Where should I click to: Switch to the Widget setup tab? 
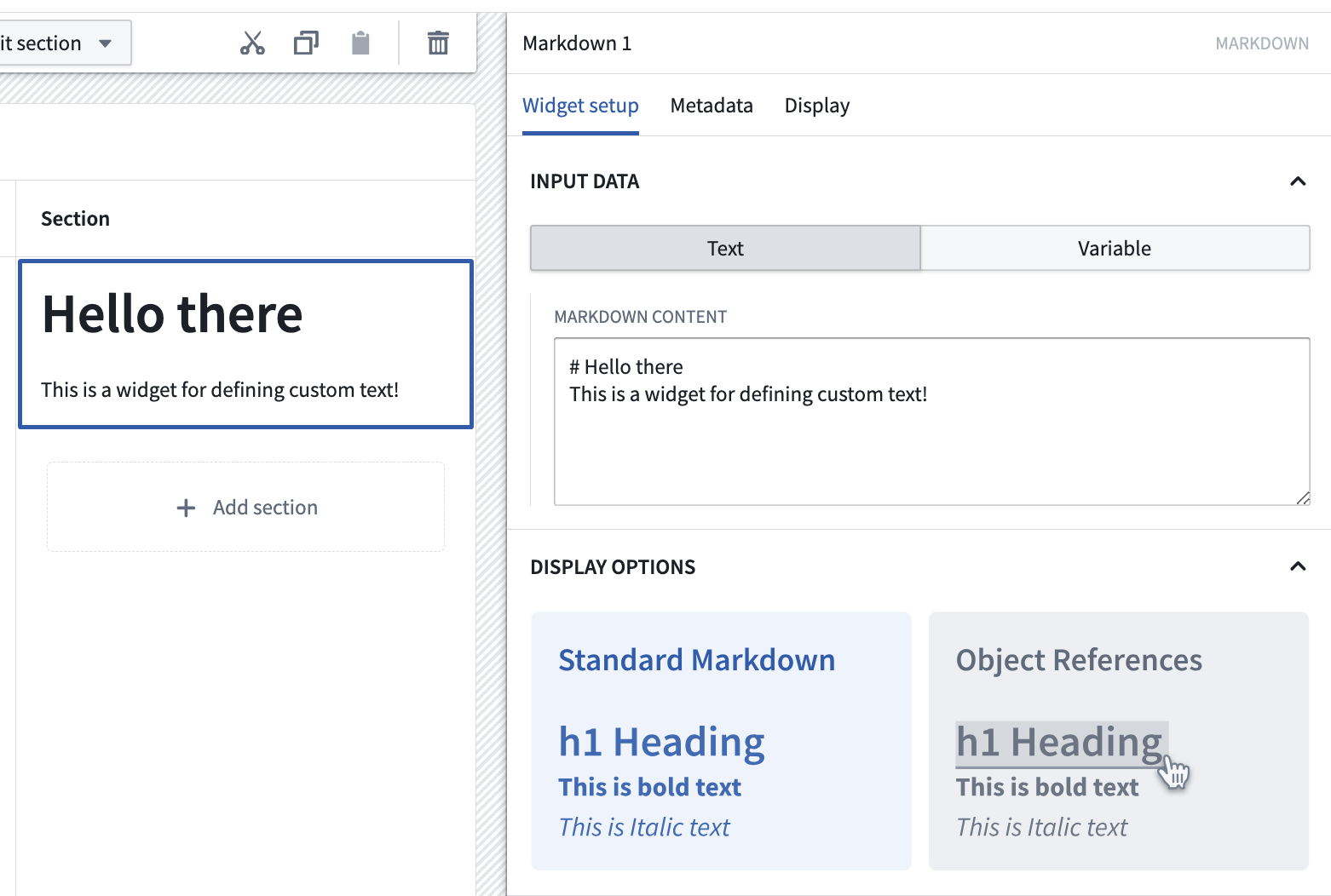point(580,106)
